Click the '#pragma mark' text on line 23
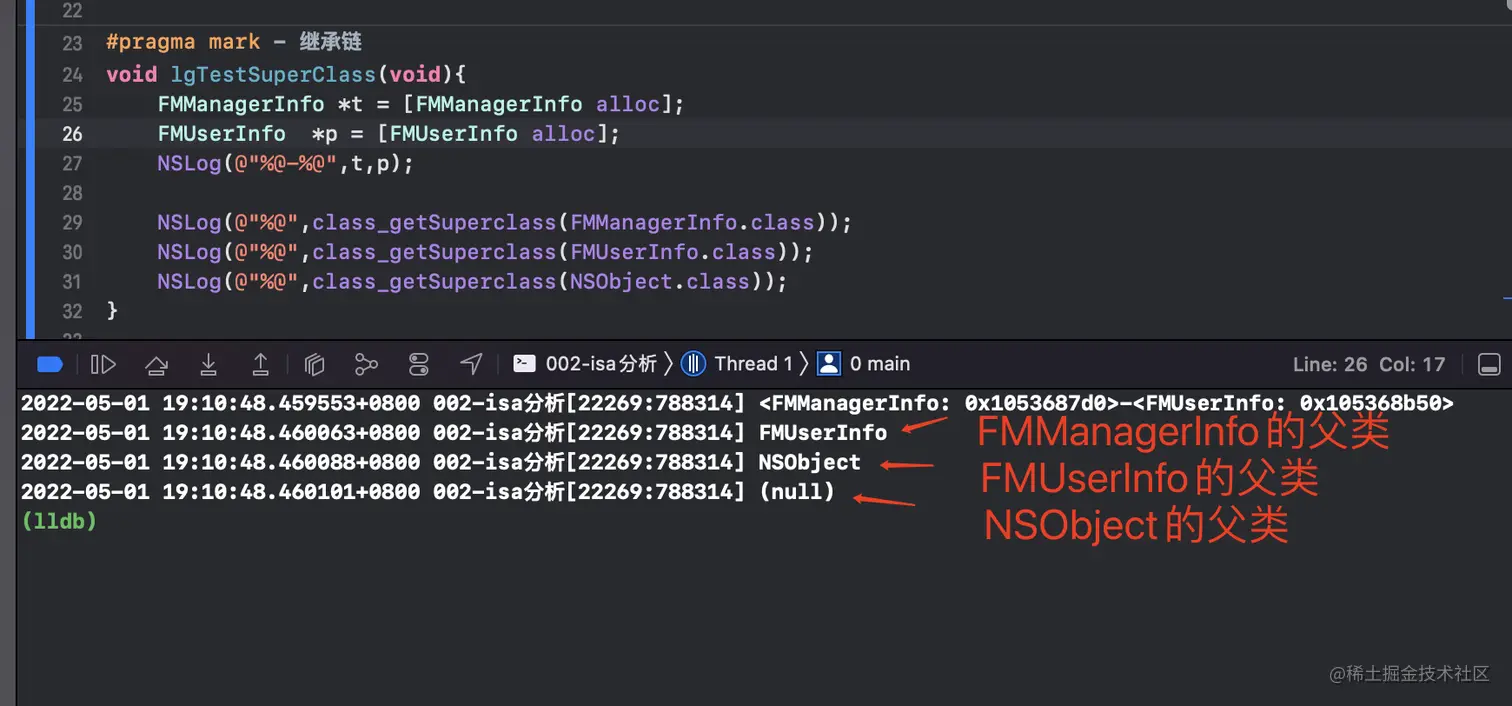Viewport: 1512px width, 706px height. (x=183, y=43)
